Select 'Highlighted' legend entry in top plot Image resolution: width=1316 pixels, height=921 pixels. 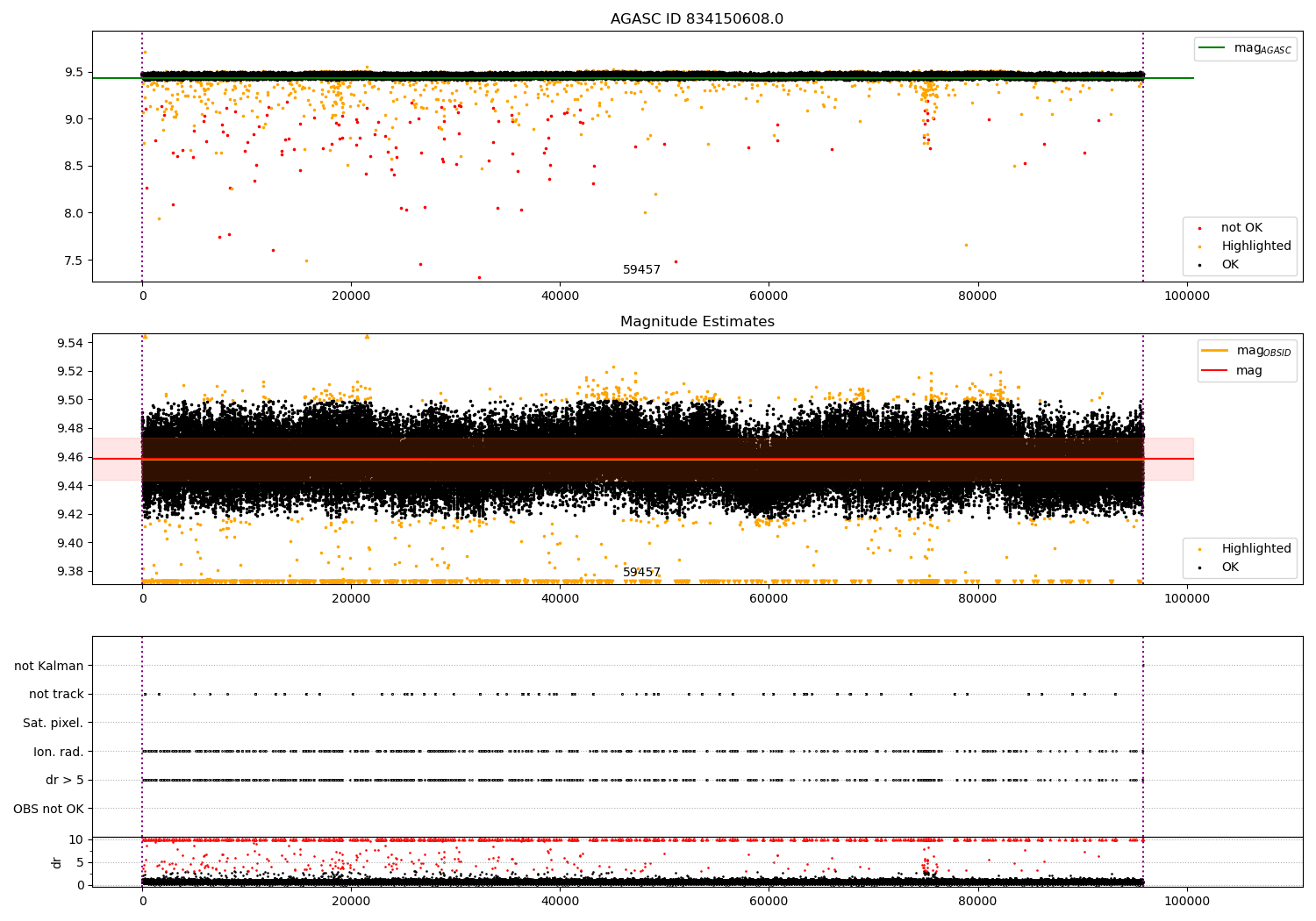[1255, 246]
